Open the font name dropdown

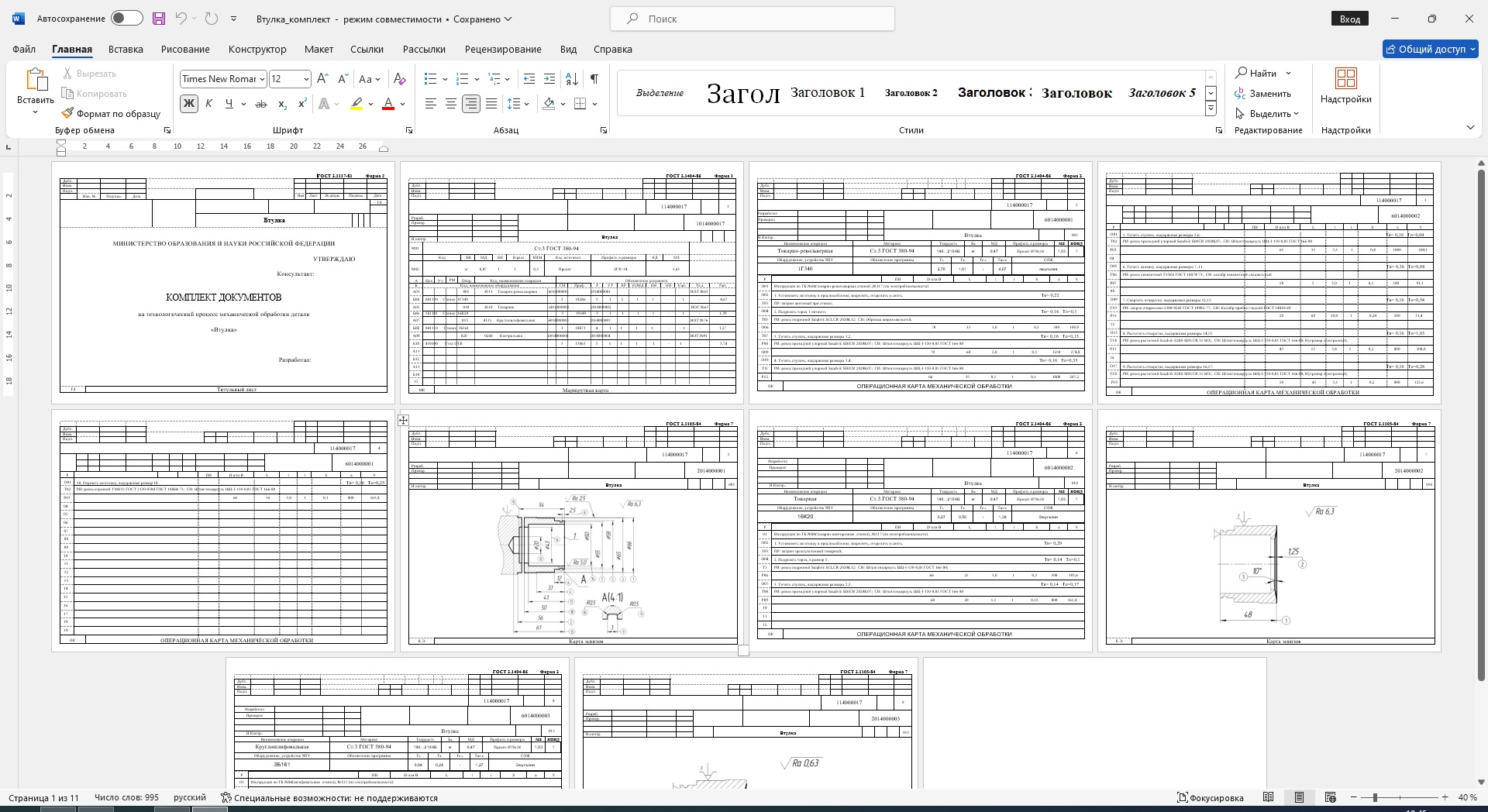pyautogui.click(x=262, y=79)
